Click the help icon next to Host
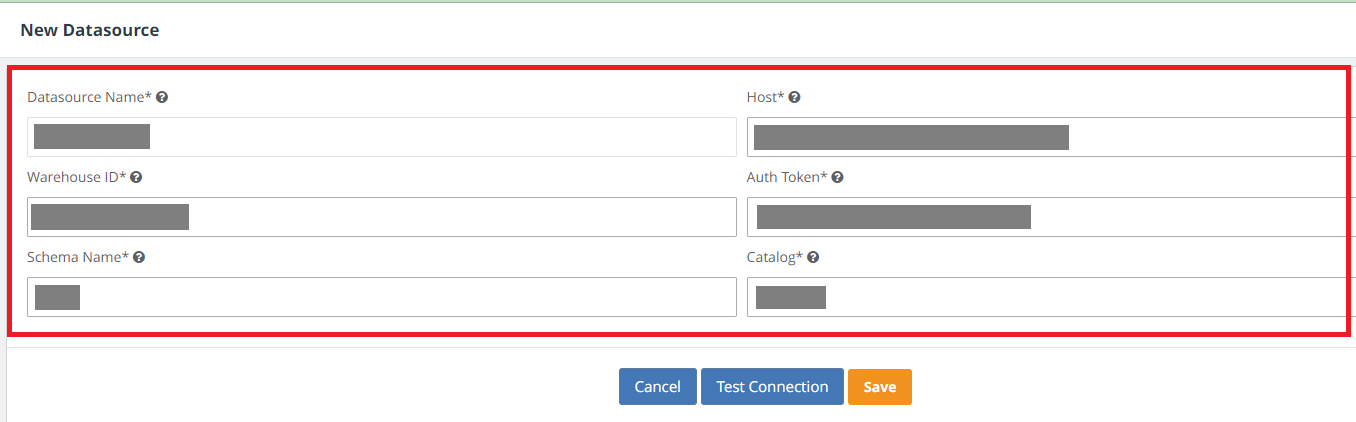The width and height of the screenshot is (1356, 422). (795, 98)
